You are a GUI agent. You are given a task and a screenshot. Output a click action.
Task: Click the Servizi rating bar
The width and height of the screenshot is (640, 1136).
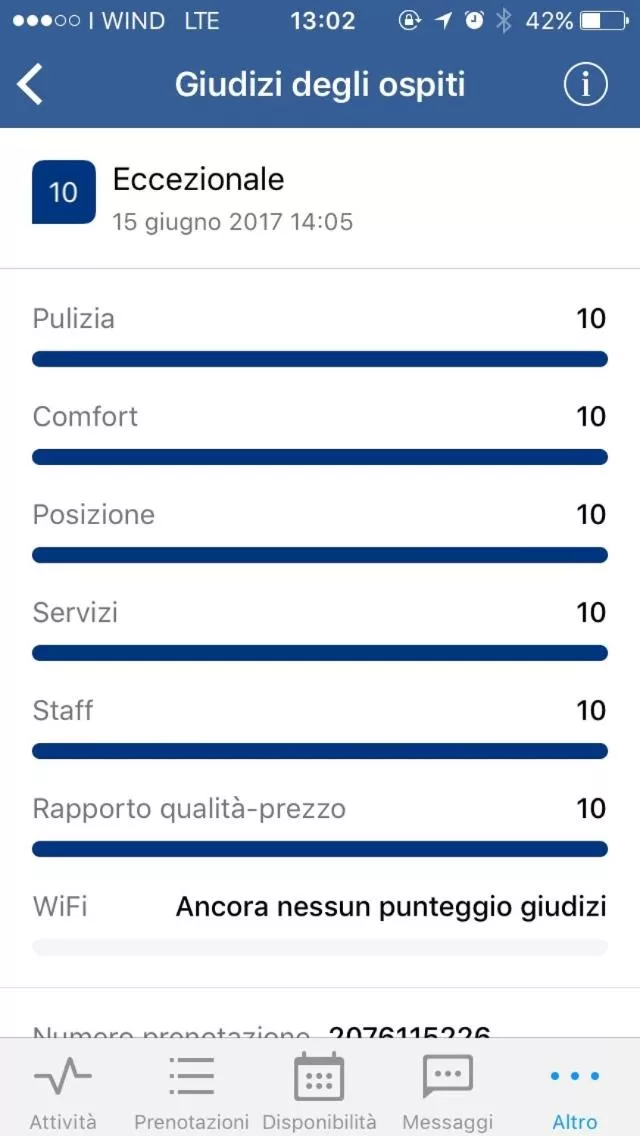click(320, 653)
